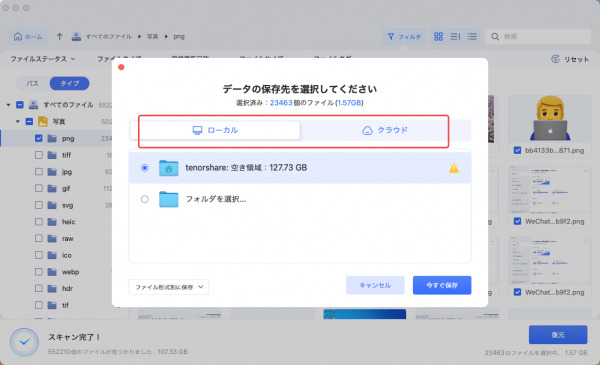Switch to list view icon
The width and height of the screenshot is (600, 365).
point(472,36)
